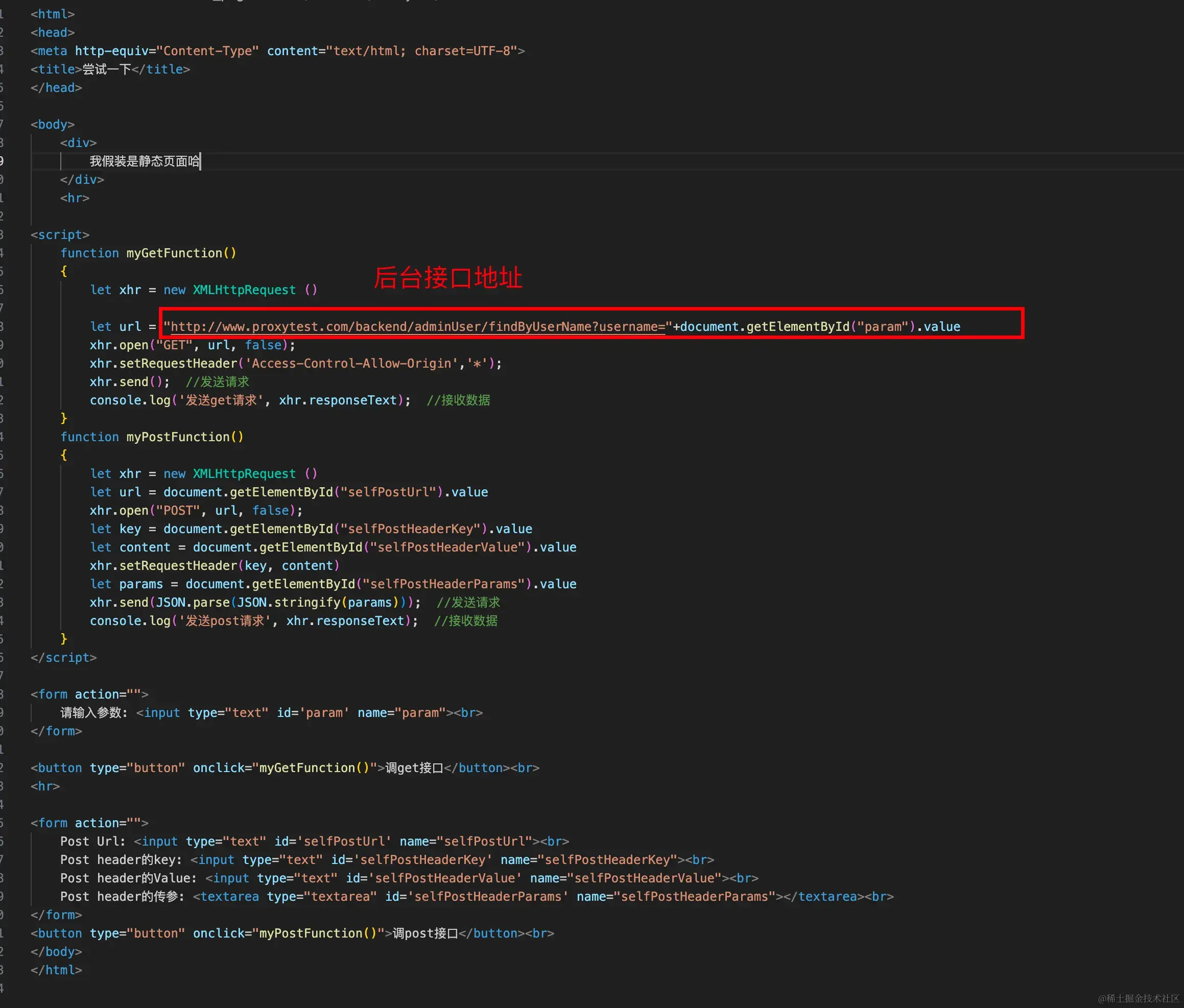Click the proxytest.com backend URL link

point(417,327)
